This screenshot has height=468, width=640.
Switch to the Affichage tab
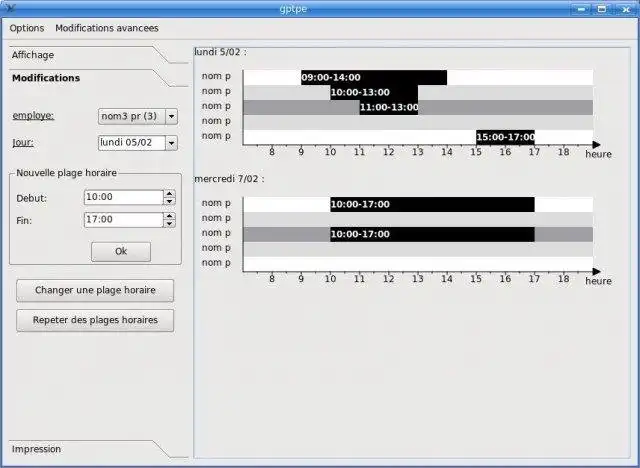tap(33, 55)
